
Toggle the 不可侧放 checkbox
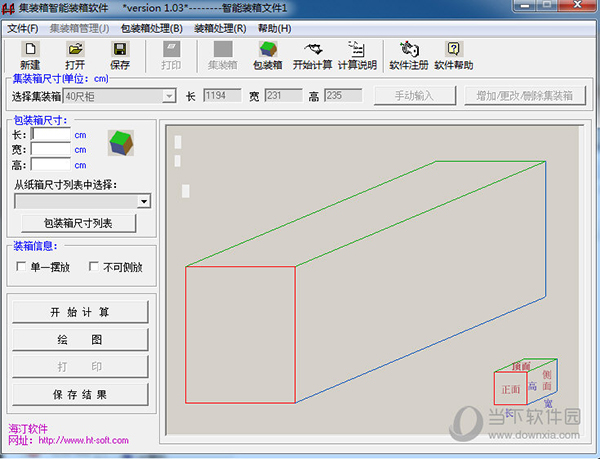94,267
